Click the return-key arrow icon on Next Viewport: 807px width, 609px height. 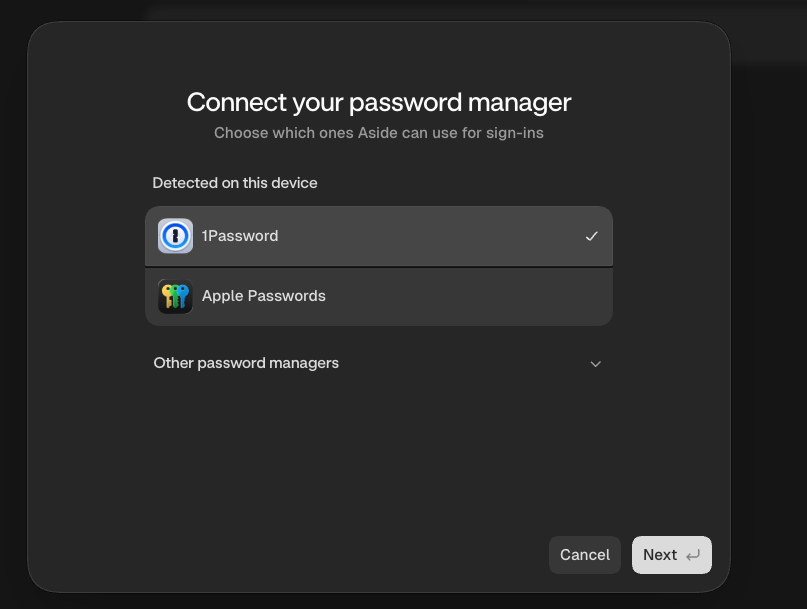pyautogui.click(x=693, y=555)
